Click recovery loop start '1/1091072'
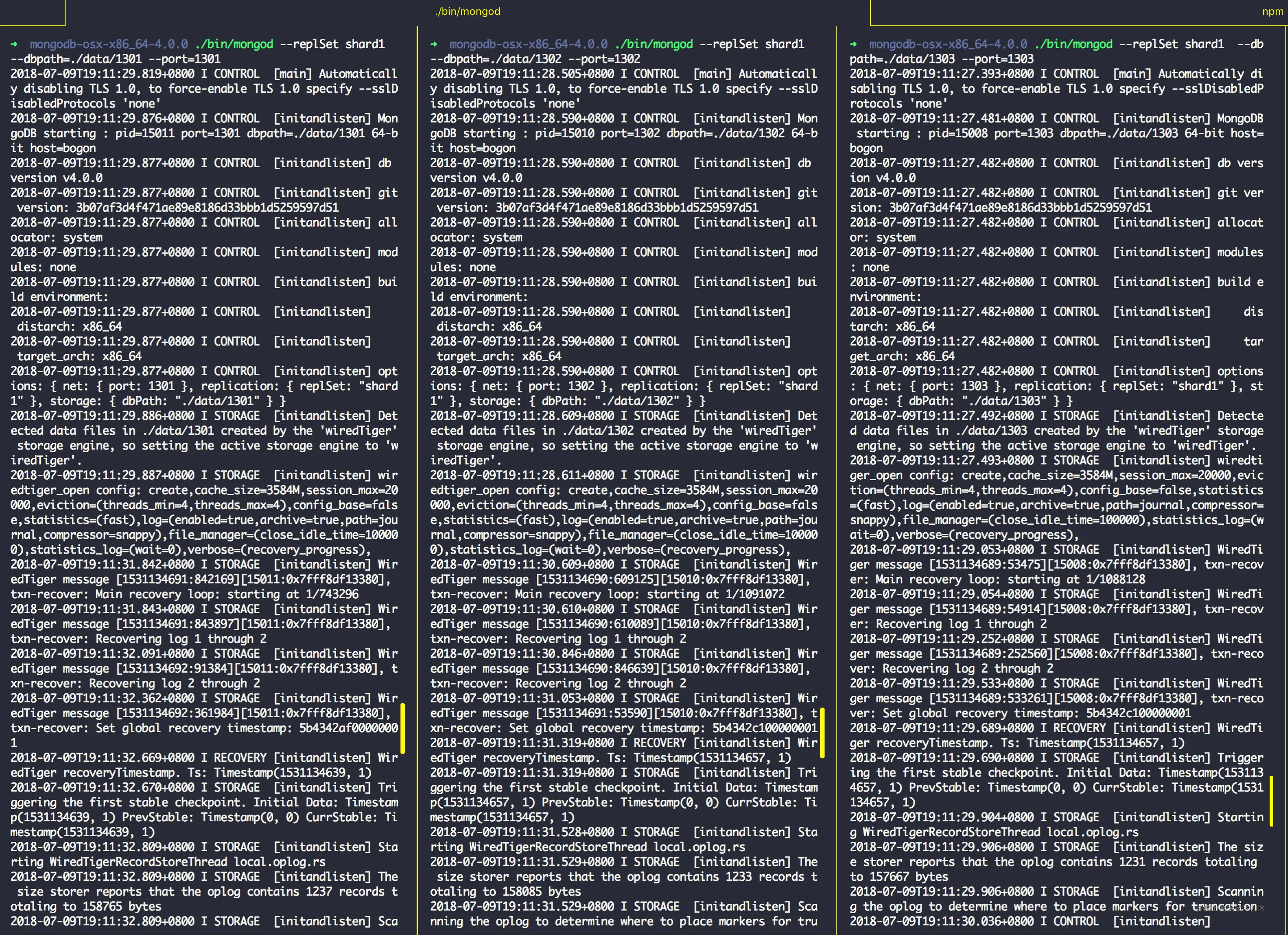Screen dimensions: 1288x935 [x=756, y=594]
